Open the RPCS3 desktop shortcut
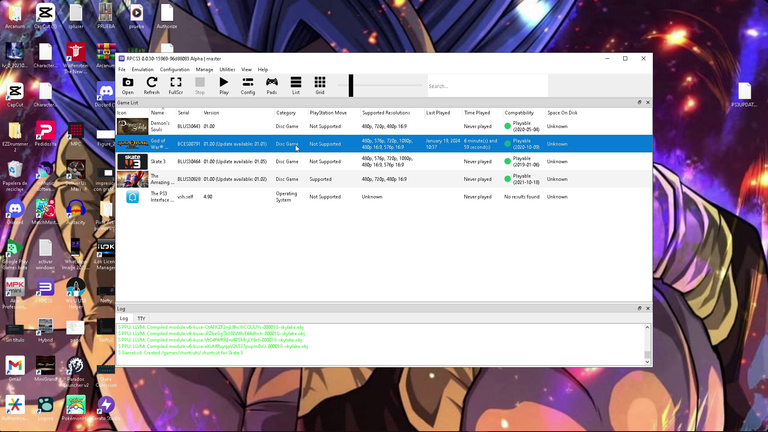Image resolution: width=768 pixels, height=432 pixels. pyautogui.click(x=45, y=291)
